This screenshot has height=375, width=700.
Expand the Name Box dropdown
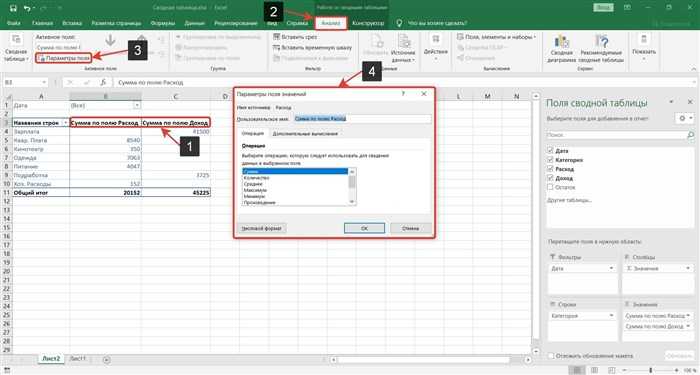tap(44, 83)
